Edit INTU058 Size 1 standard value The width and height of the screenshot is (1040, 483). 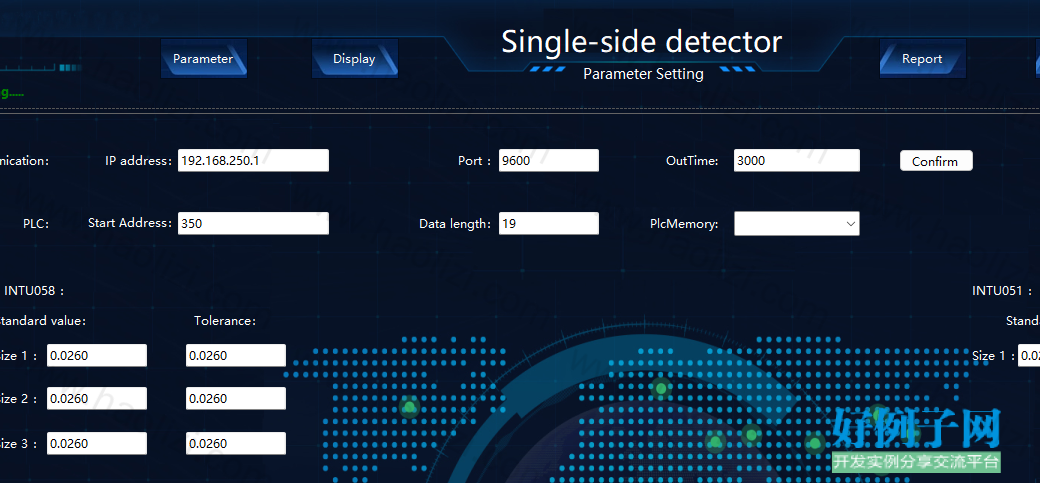pos(97,356)
